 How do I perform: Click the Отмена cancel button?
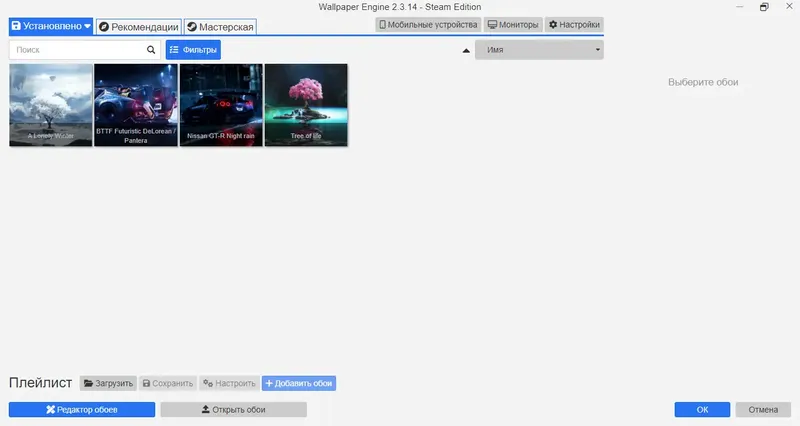(763, 410)
